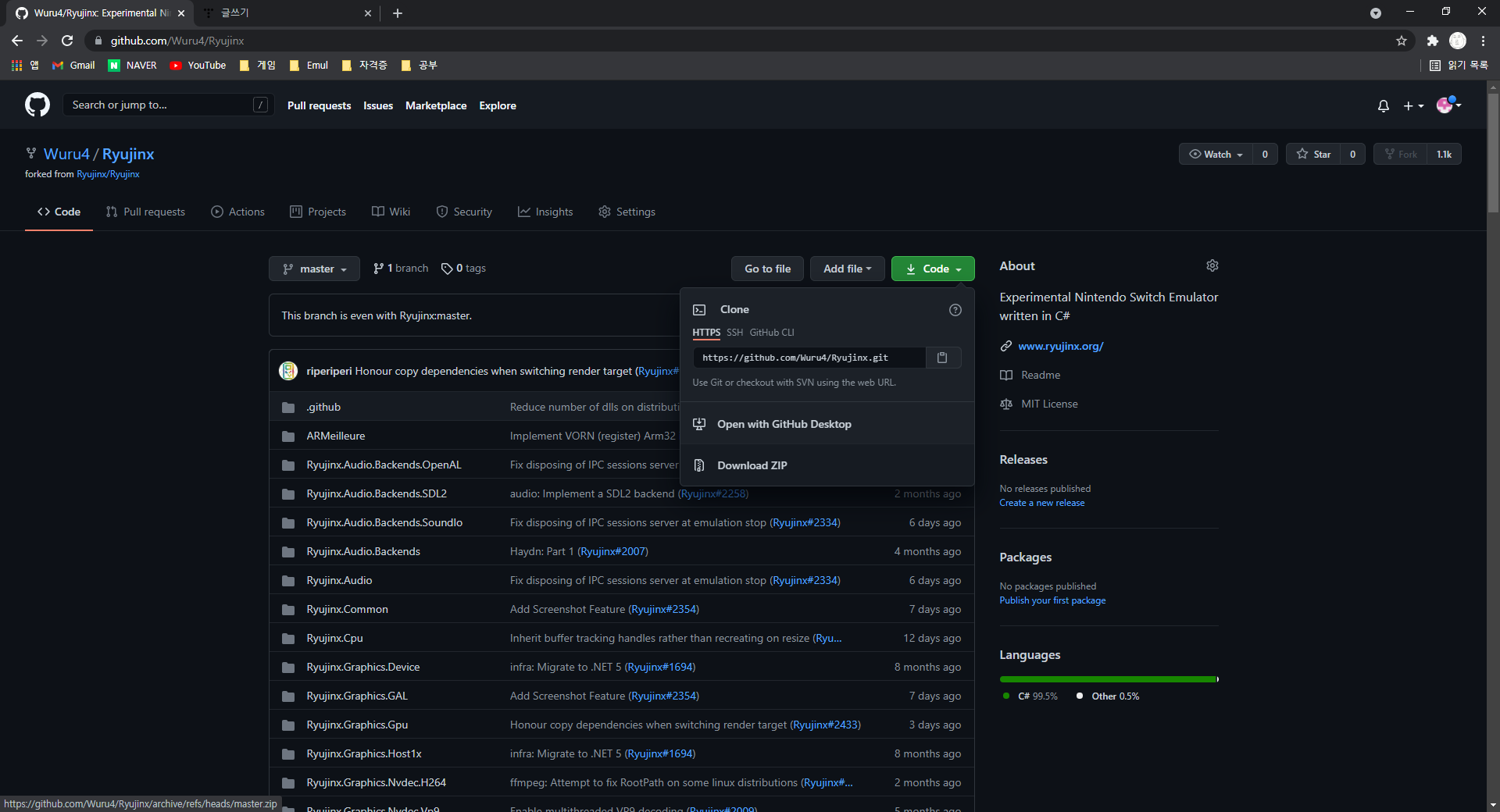Click the ARMeilleure folder icon
This screenshot has width=1500, height=812.
click(288, 436)
